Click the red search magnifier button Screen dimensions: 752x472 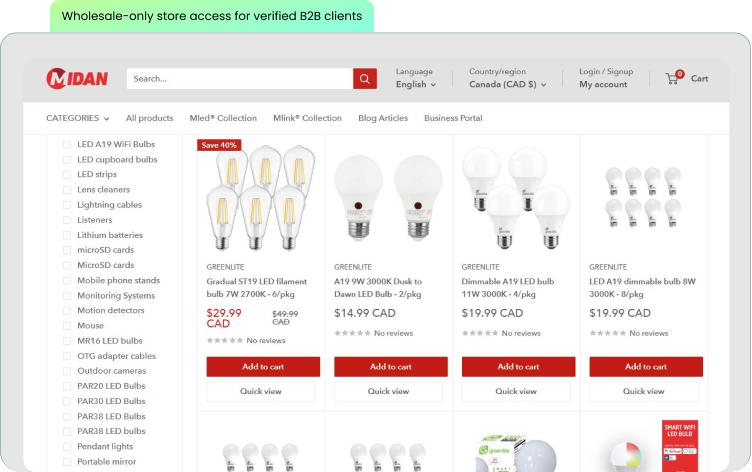click(364, 79)
